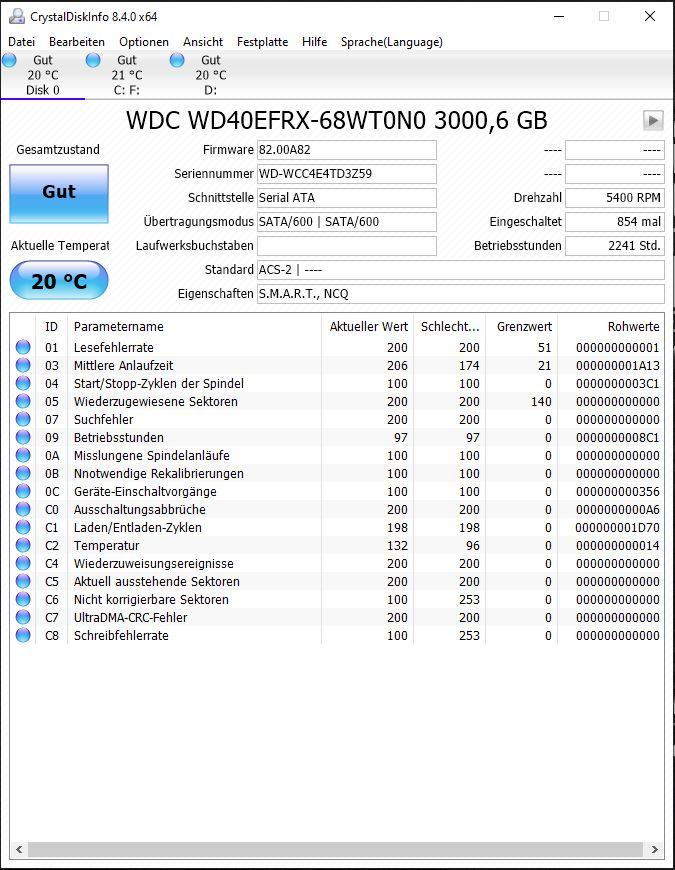Image resolution: width=675 pixels, height=870 pixels.
Task: Click status icon of Misslungene Spindelanläufe row
Action: [x=23, y=456]
